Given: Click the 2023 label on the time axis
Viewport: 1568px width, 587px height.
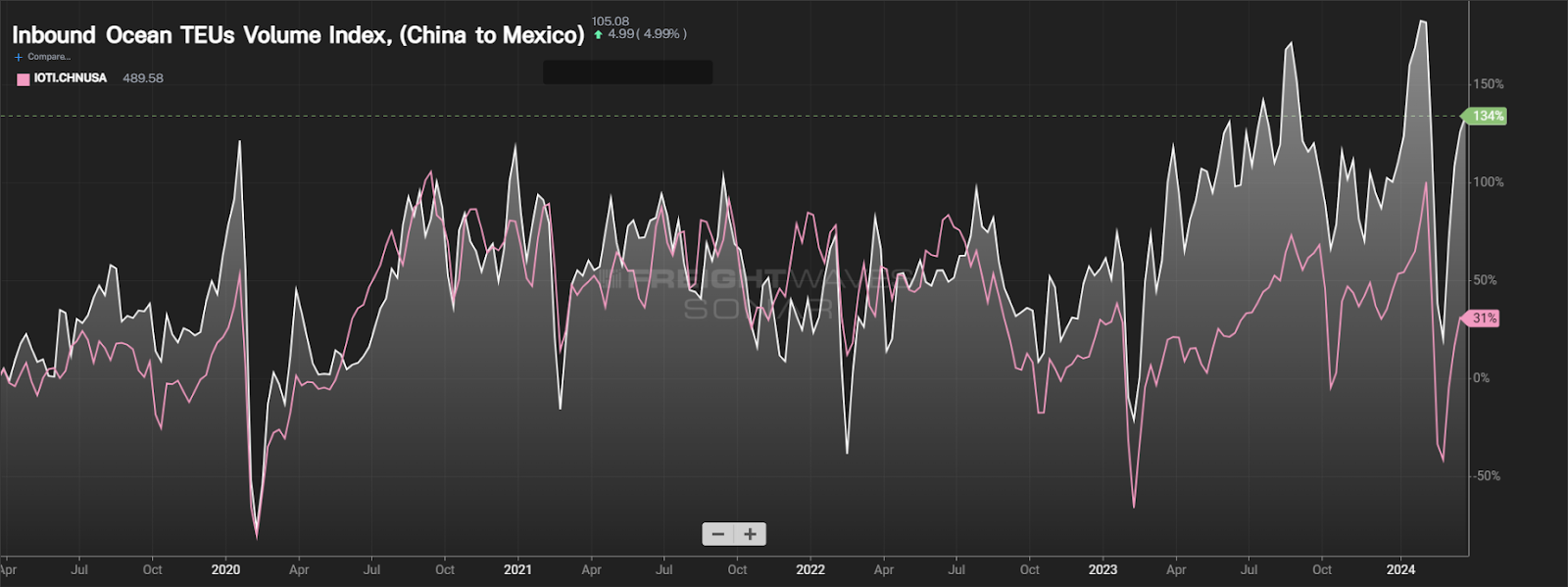Looking at the screenshot, I should (x=1102, y=569).
